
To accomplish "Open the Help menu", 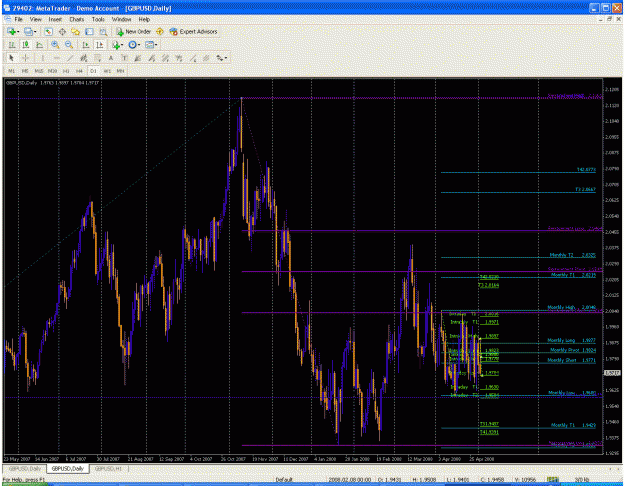I will point(144,19).
